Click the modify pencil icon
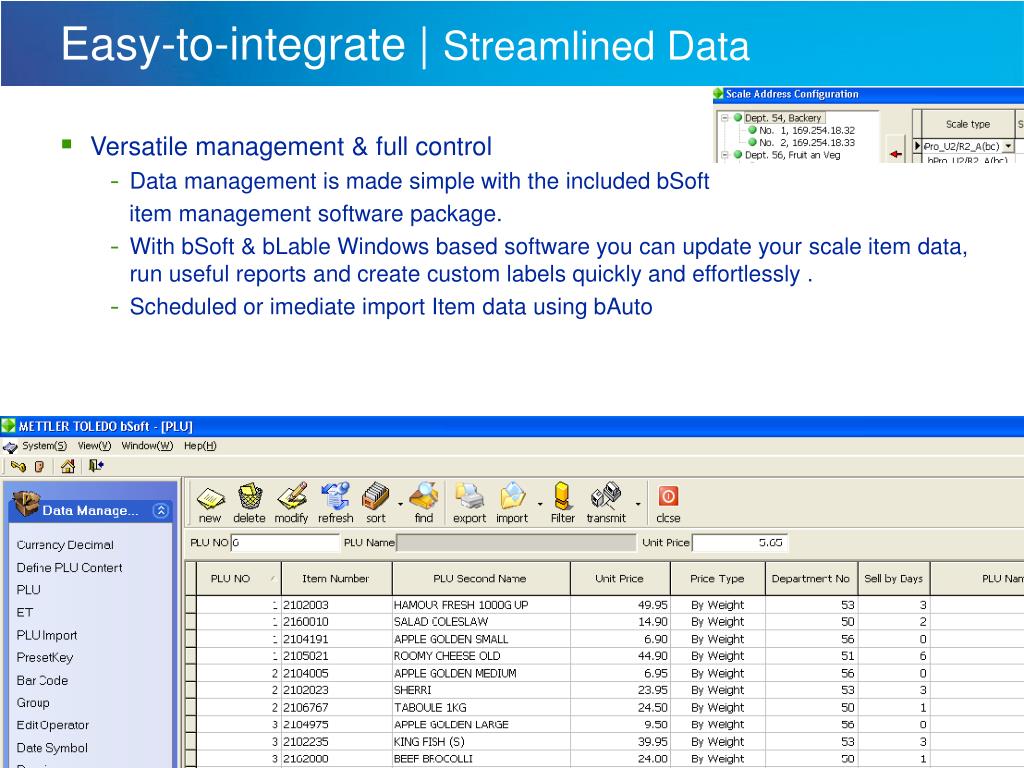Image resolution: width=1024 pixels, height=768 pixels. click(x=291, y=496)
